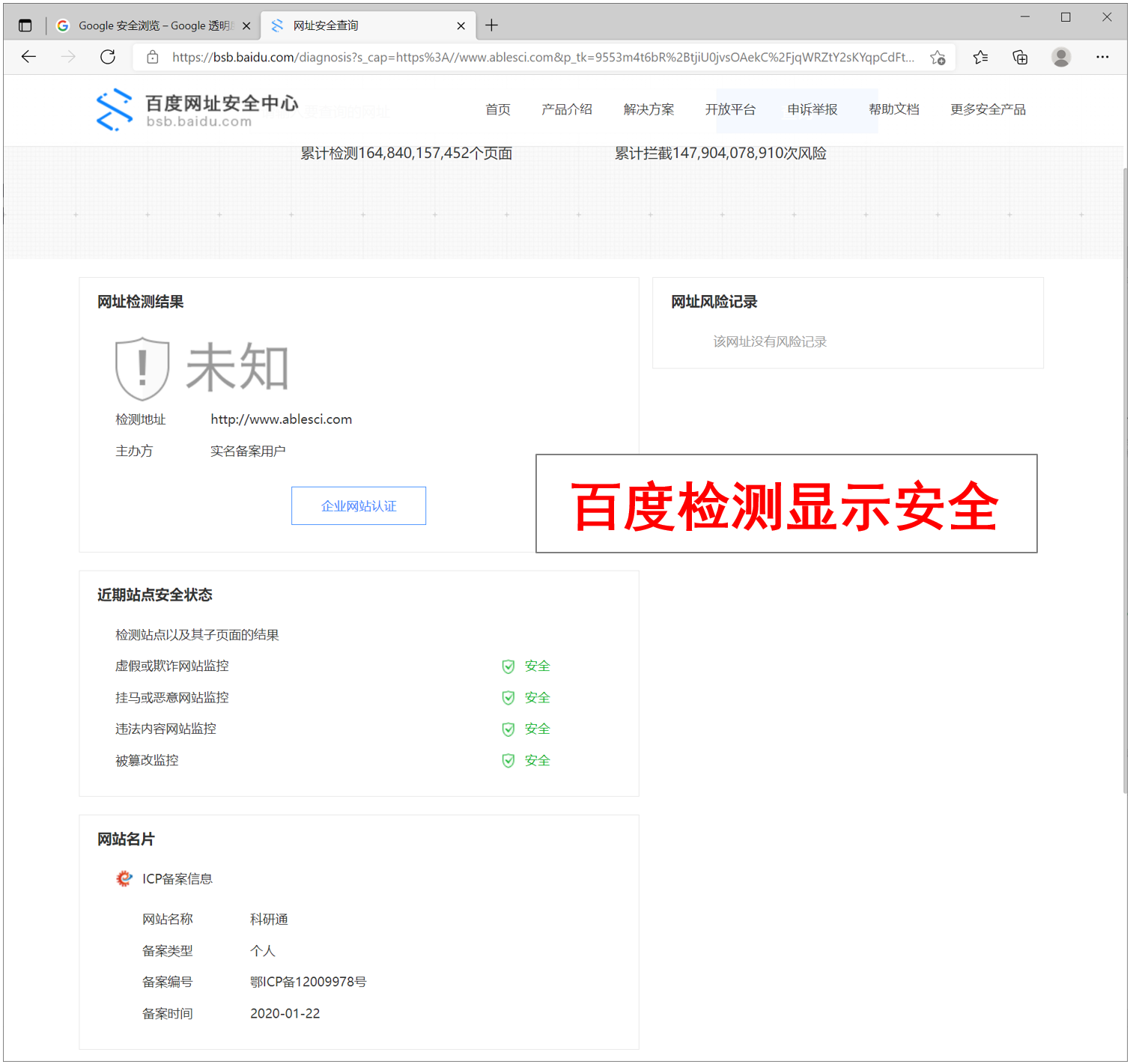Screen dimensions: 1133x1064
Task: Open the tab actions menu icon
Action: tap(25, 25)
